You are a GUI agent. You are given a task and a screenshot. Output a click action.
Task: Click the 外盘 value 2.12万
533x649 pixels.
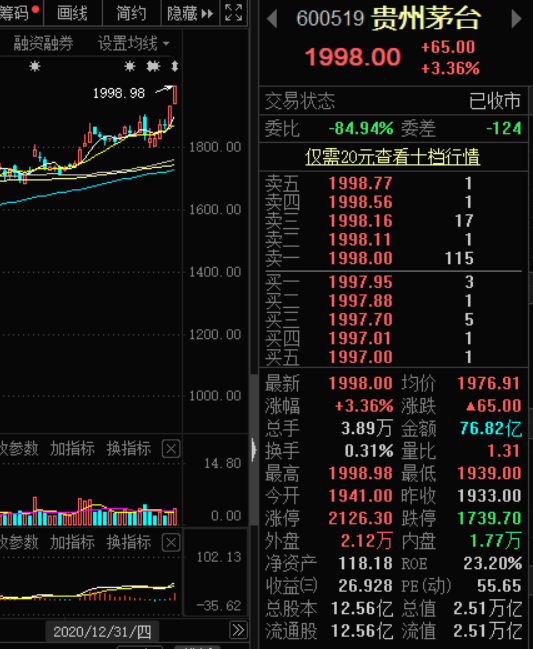point(367,541)
